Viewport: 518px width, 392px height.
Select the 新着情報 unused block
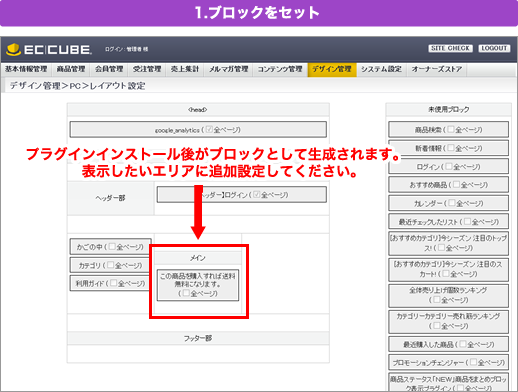(448, 148)
